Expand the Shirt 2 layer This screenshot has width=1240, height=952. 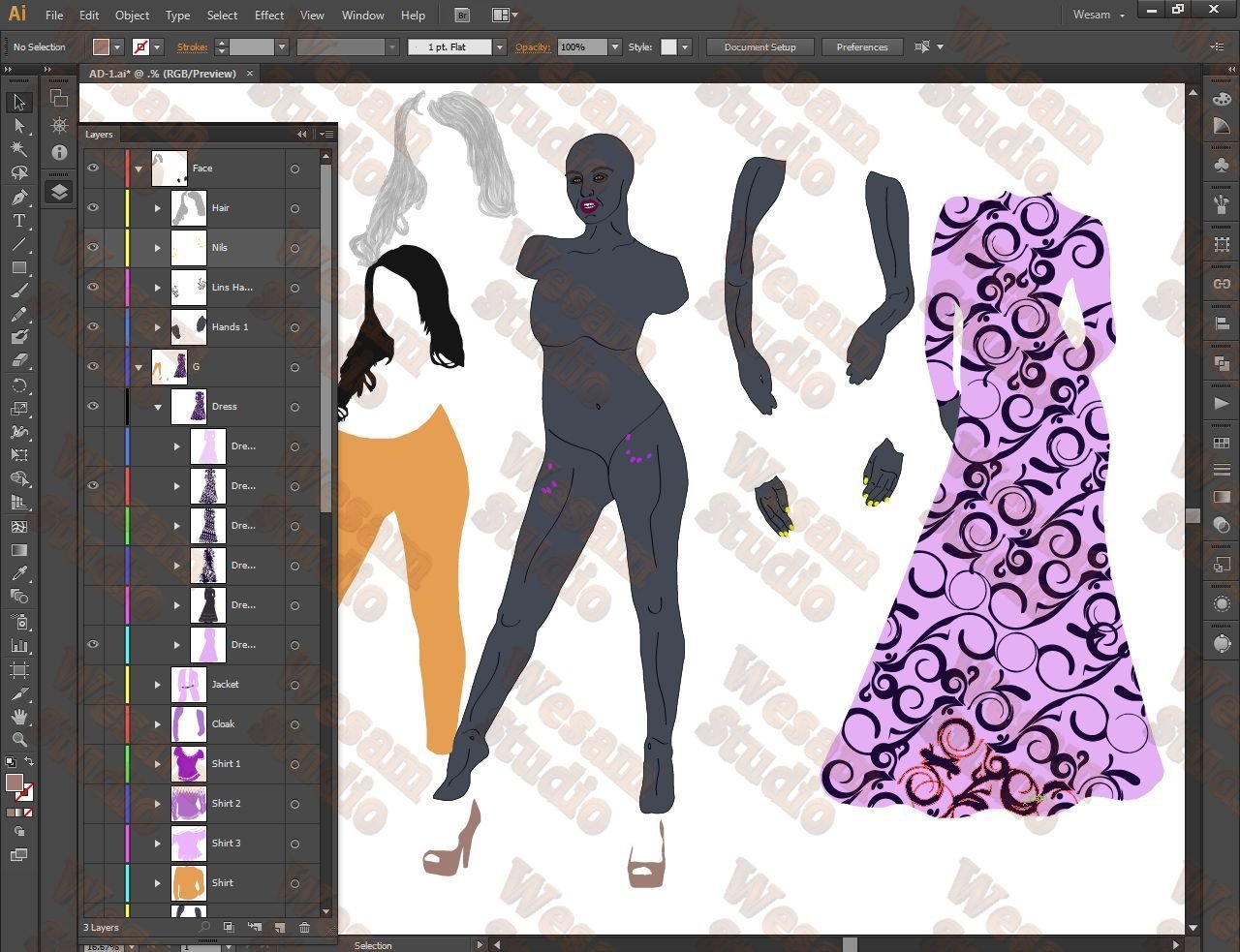pyautogui.click(x=158, y=804)
